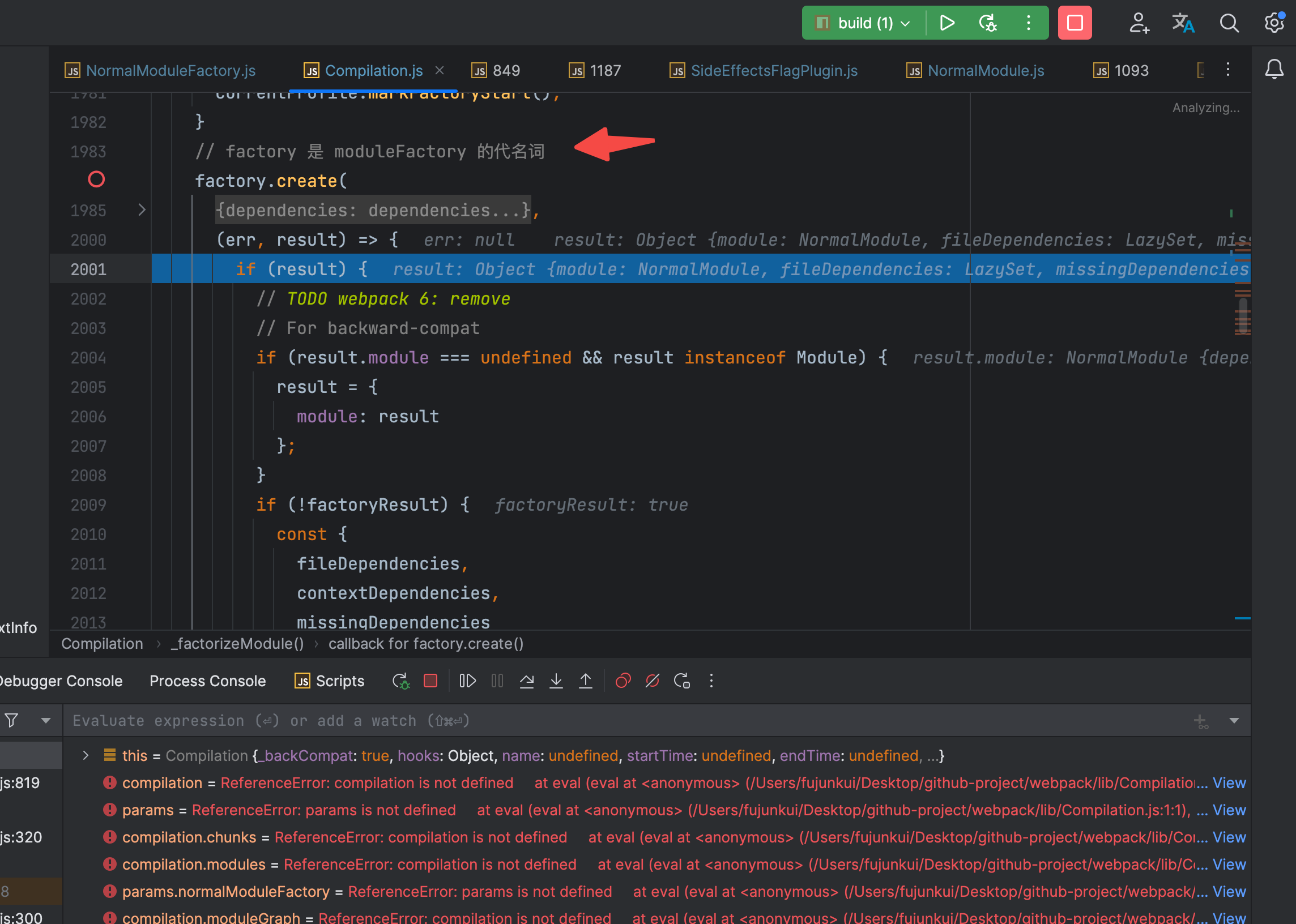Click View link for compilation error
Viewport: 1296px width, 924px height.
coord(1228,783)
